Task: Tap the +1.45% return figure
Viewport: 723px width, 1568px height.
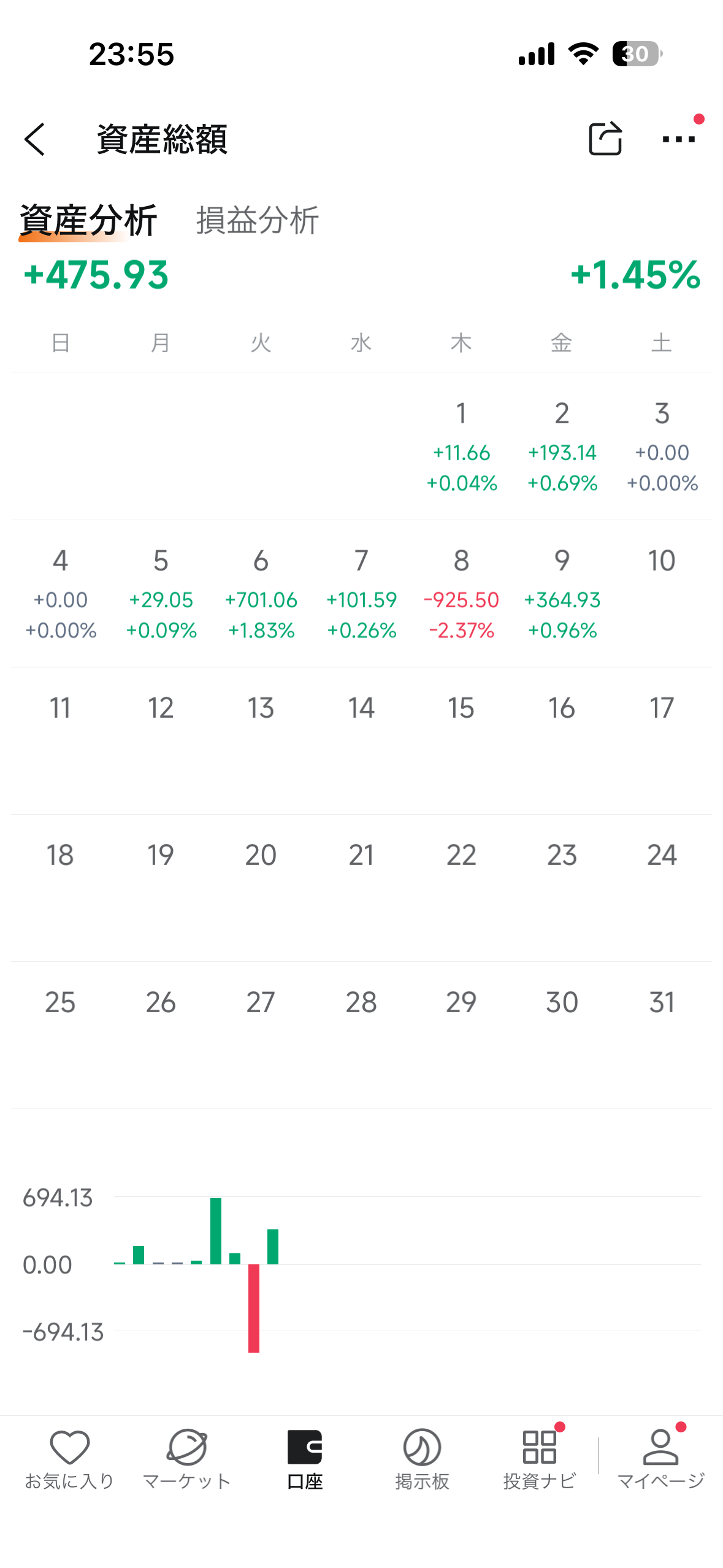Action: coord(635,275)
